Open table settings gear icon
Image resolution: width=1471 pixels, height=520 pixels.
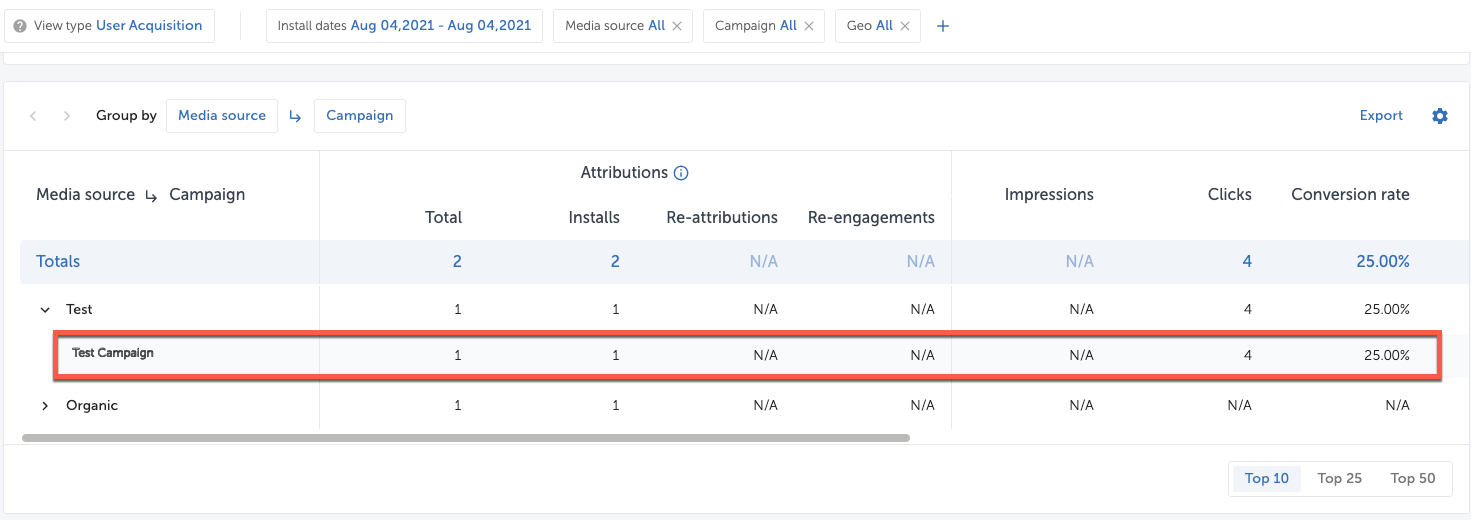pyautogui.click(x=1439, y=116)
